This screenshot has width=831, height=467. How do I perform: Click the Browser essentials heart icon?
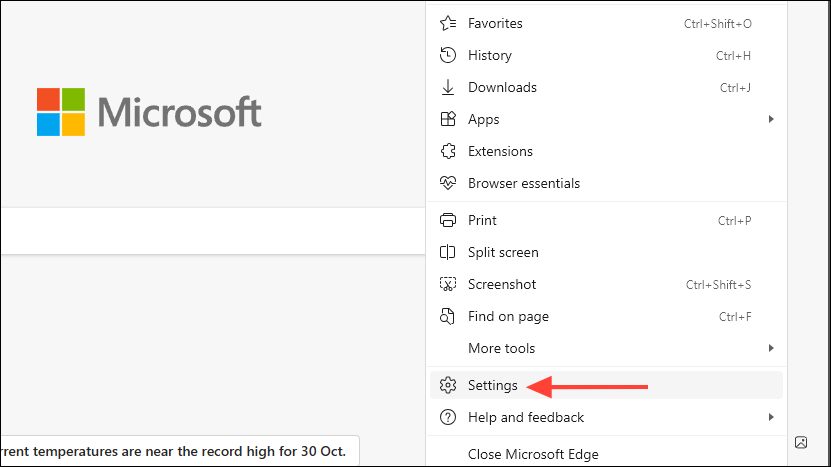click(x=448, y=183)
